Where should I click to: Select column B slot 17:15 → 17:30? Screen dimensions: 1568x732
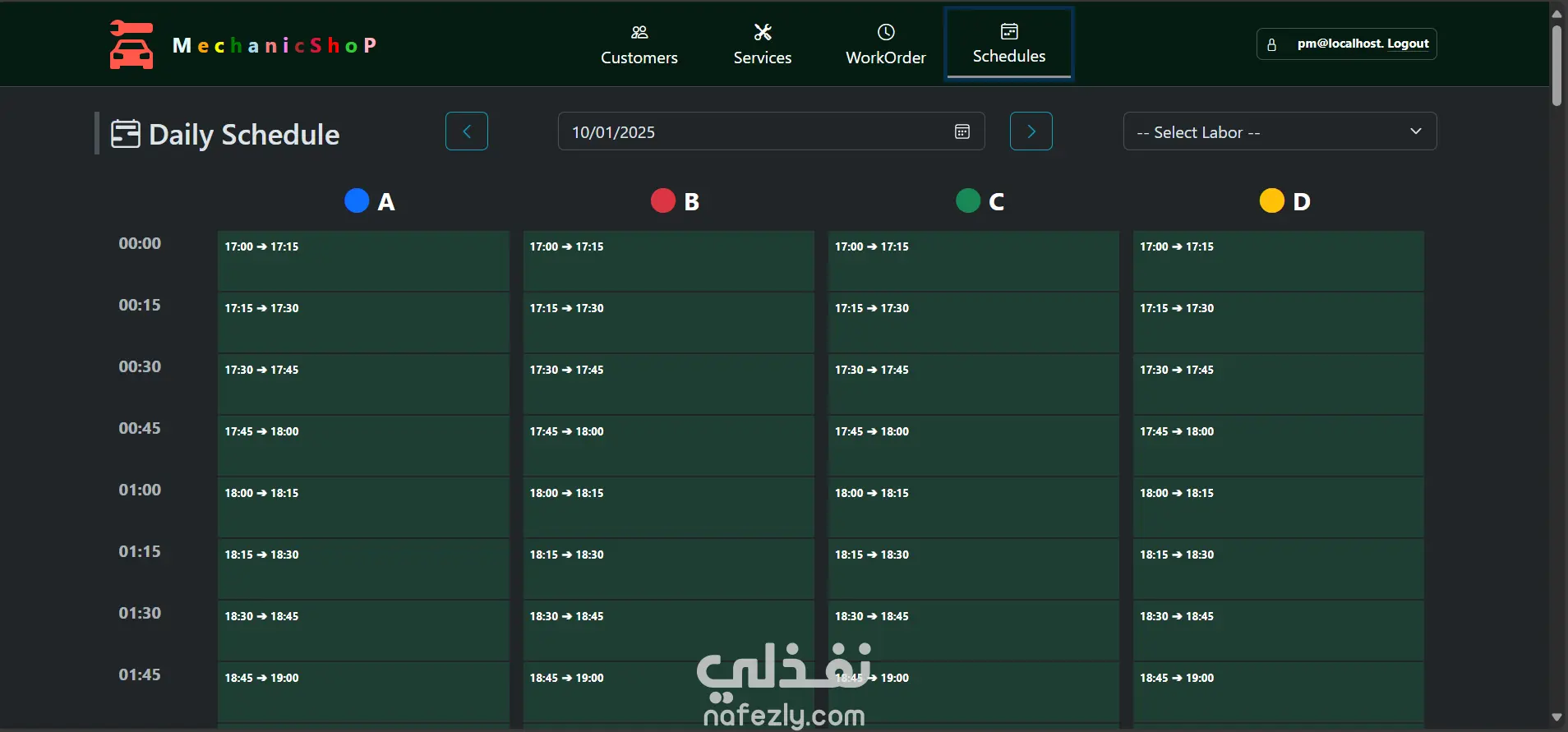pyautogui.click(x=669, y=322)
